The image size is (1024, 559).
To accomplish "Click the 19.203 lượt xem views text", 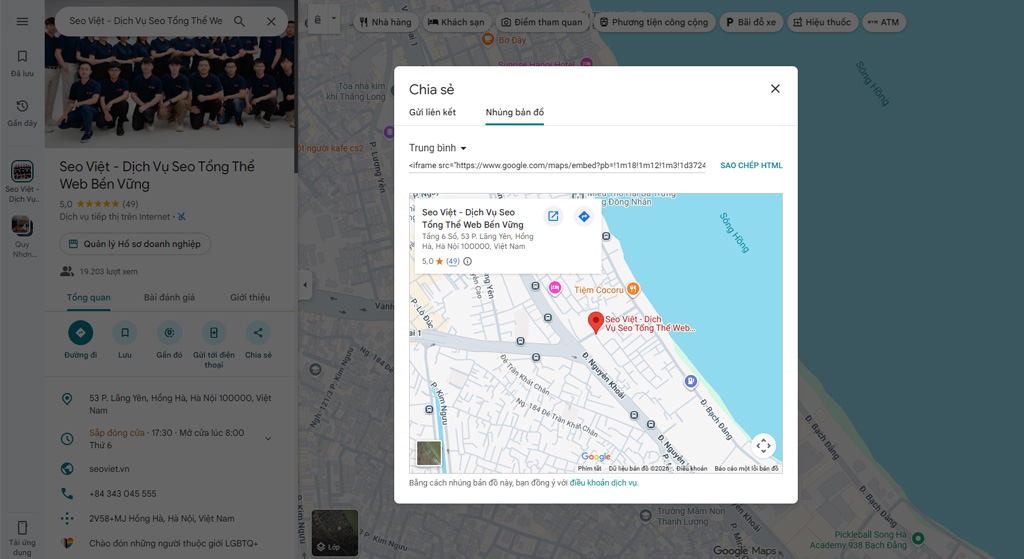I will point(108,272).
